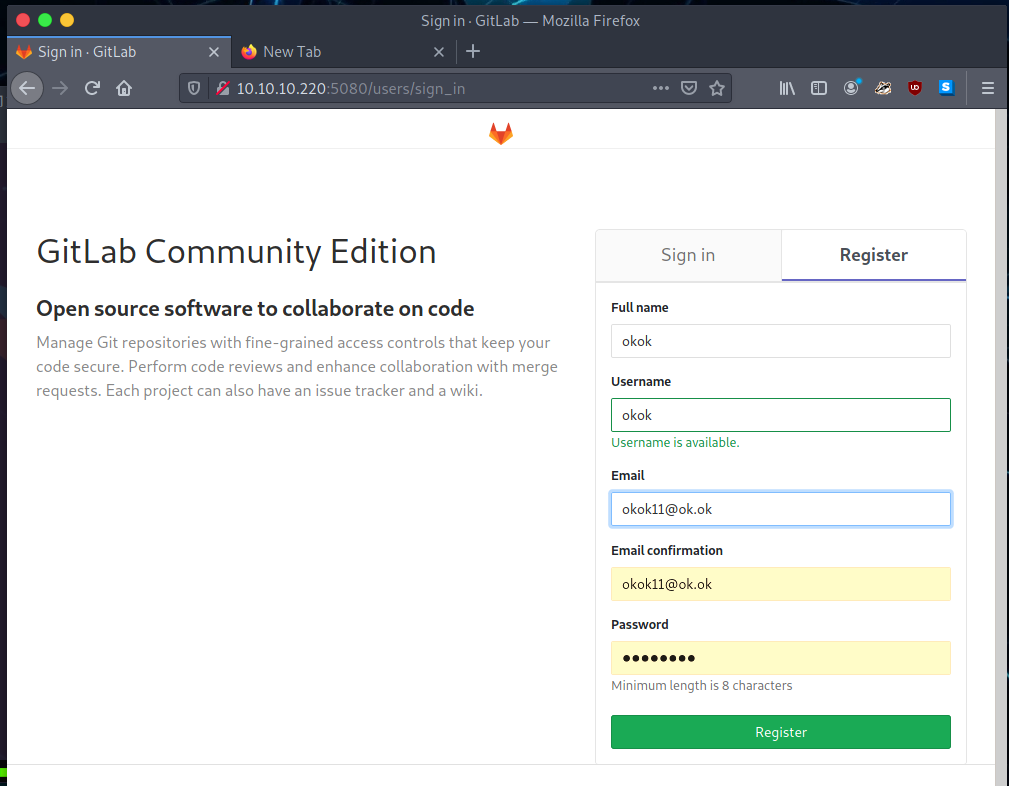Switch to the Sign in form tab
The image size is (1009, 786).
click(688, 255)
